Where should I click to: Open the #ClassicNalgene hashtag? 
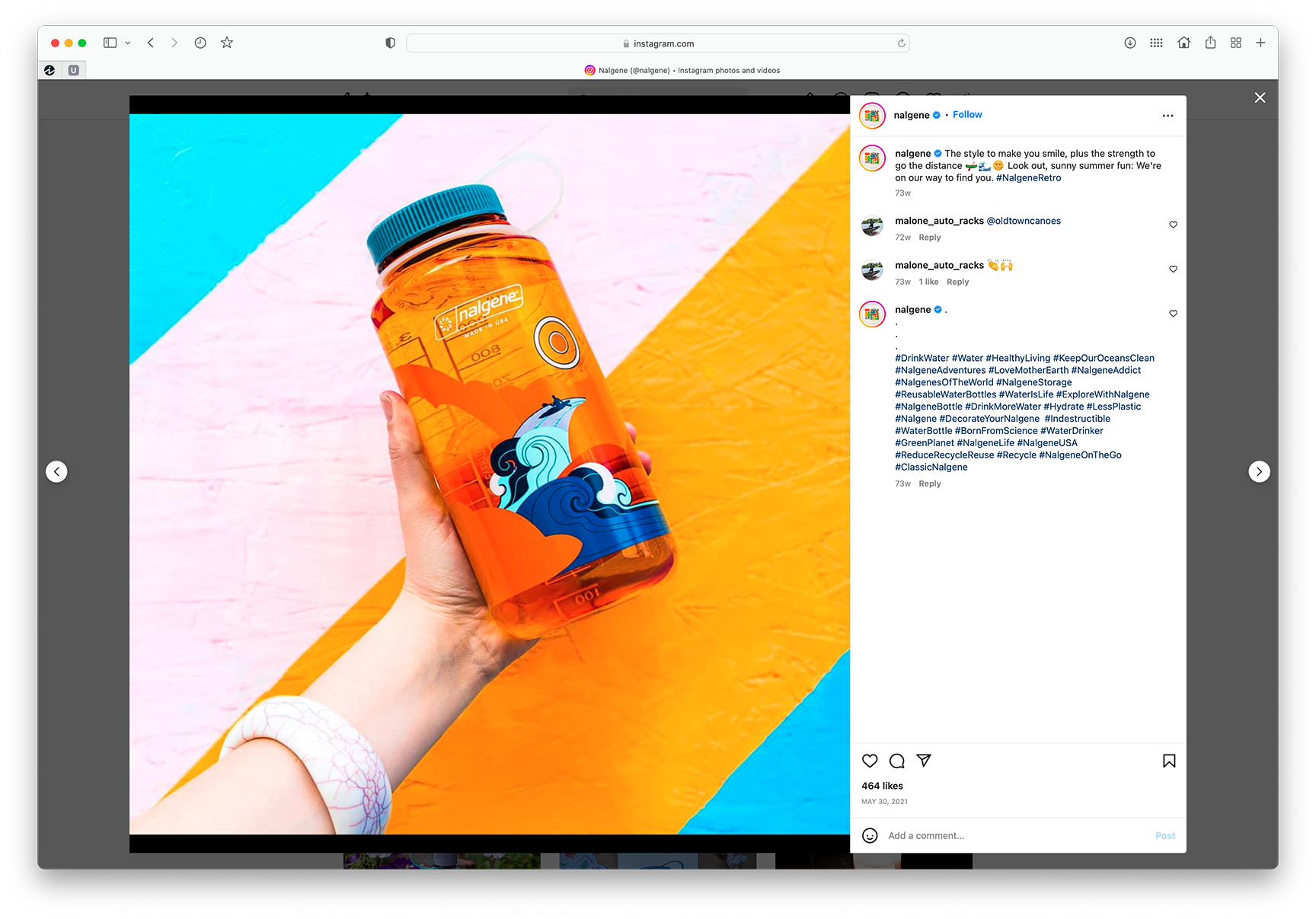tap(931, 467)
